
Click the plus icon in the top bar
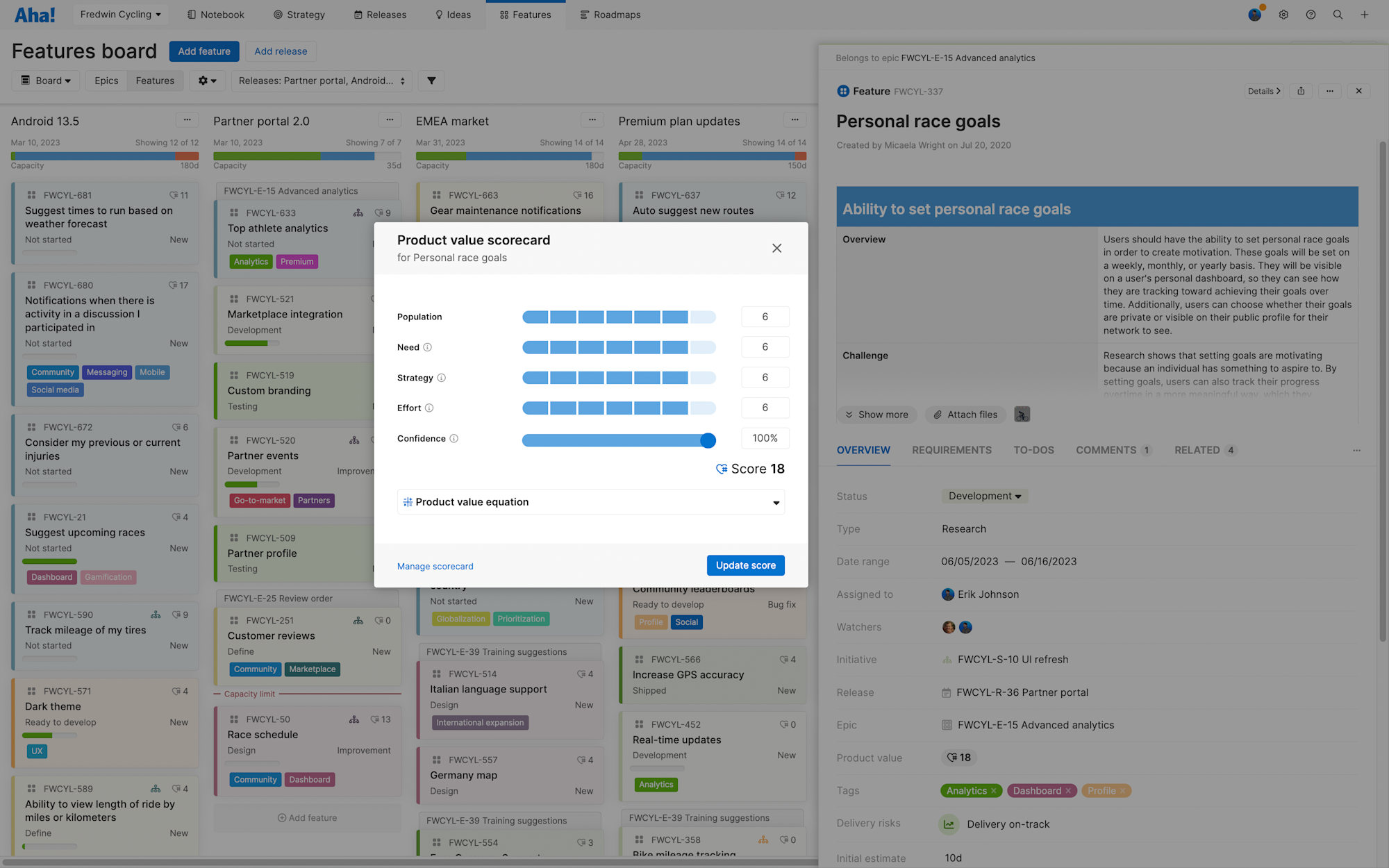(x=1365, y=14)
